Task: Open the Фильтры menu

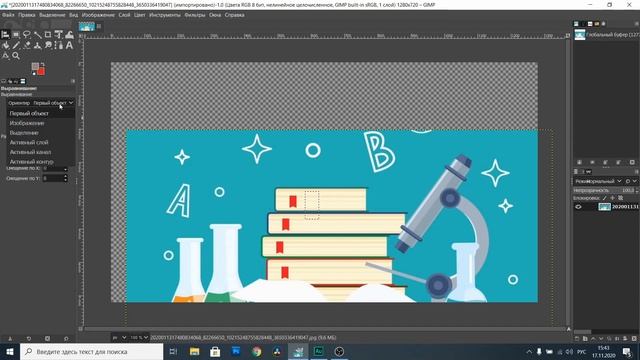Action: pyautogui.click(x=195, y=15)
